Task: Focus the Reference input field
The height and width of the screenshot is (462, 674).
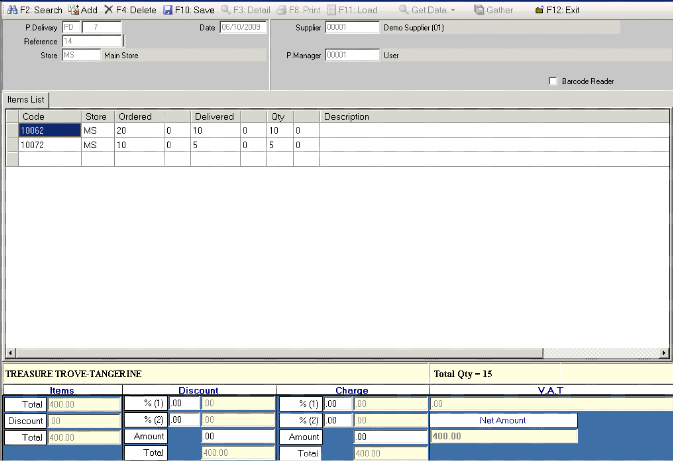Action: pos(91,42)
